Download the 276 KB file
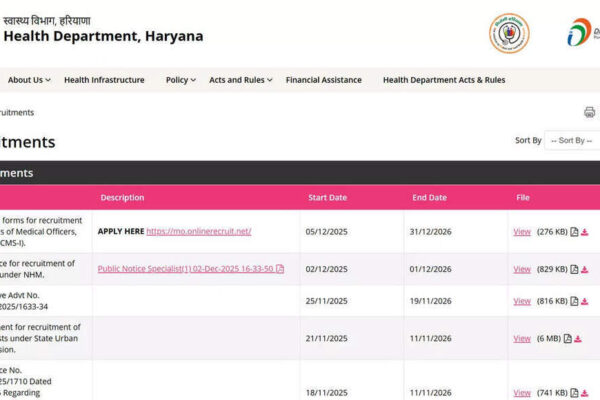 (x=585, y=232)
